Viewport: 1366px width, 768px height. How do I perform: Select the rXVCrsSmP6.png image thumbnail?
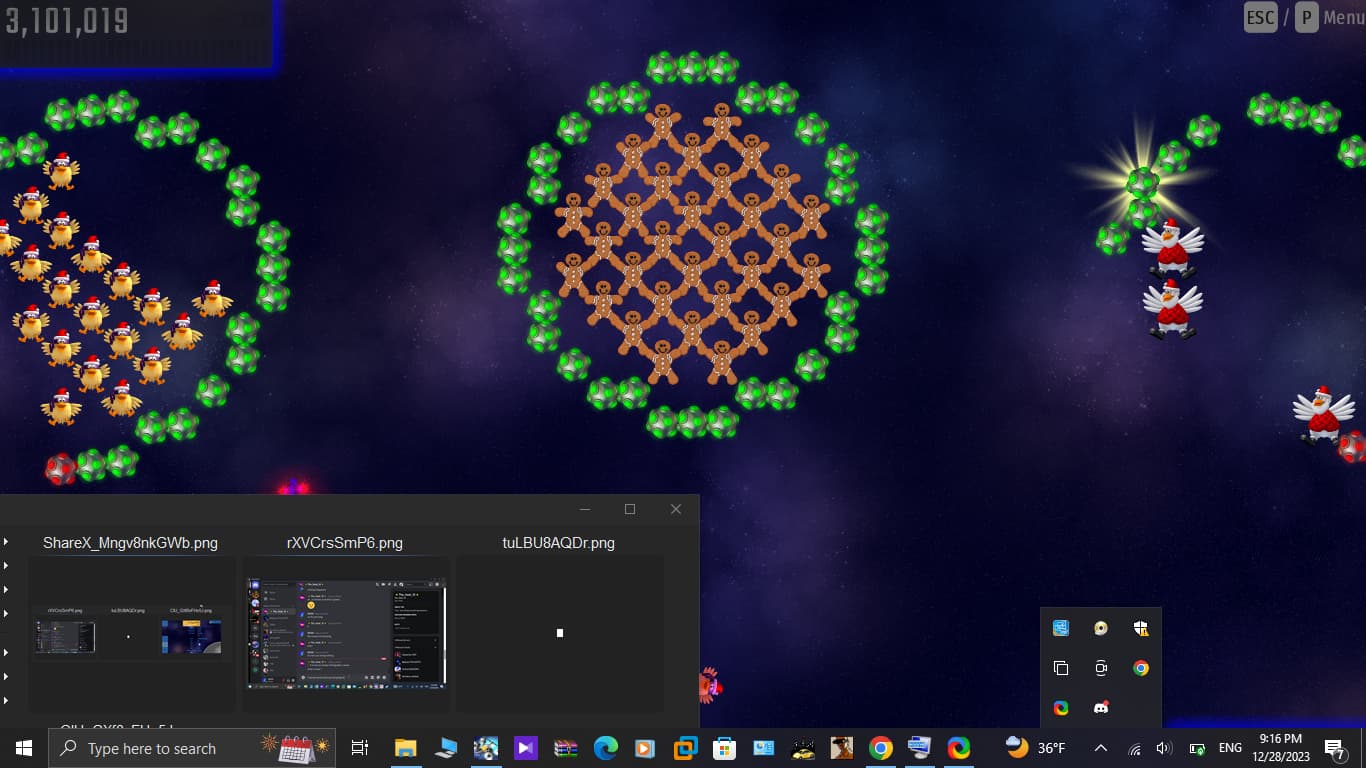[345, 632]
